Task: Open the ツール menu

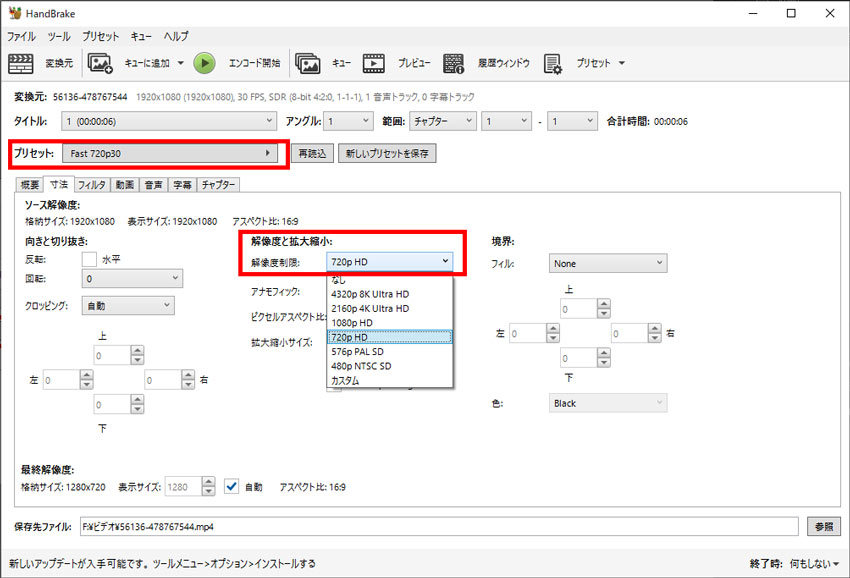Action: (59, 36)
